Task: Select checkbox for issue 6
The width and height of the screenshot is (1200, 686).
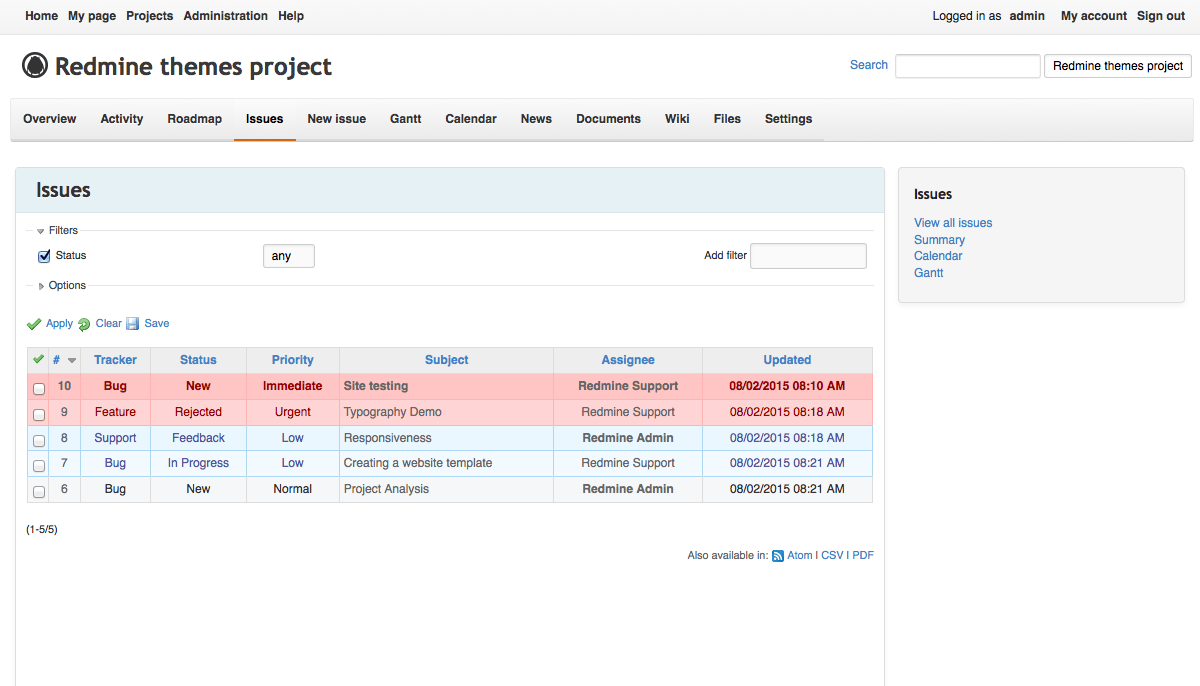Action: [x=39, y=491]
